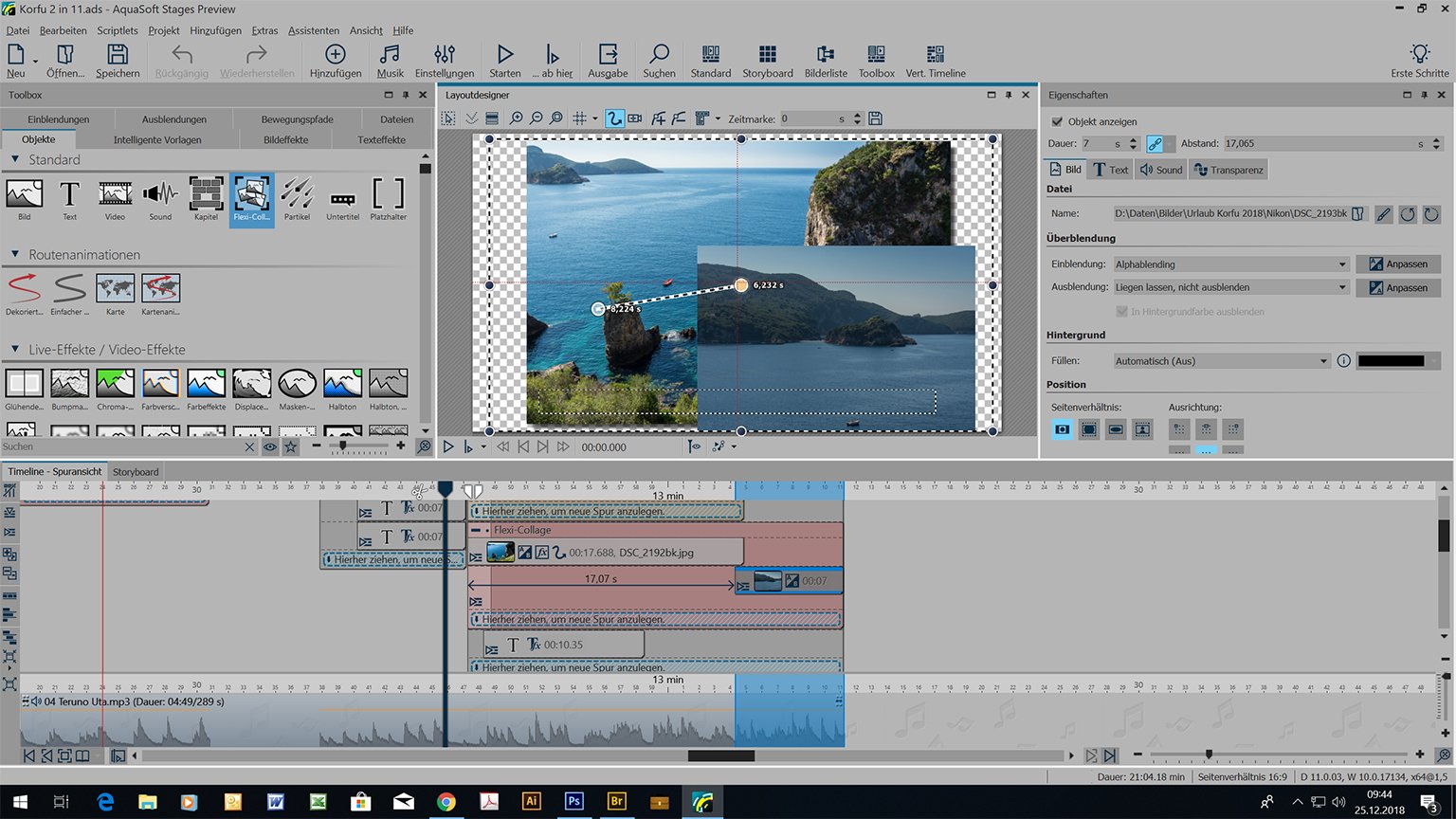
Task: Click the Kapitel object icon
Action: [206, 196]
